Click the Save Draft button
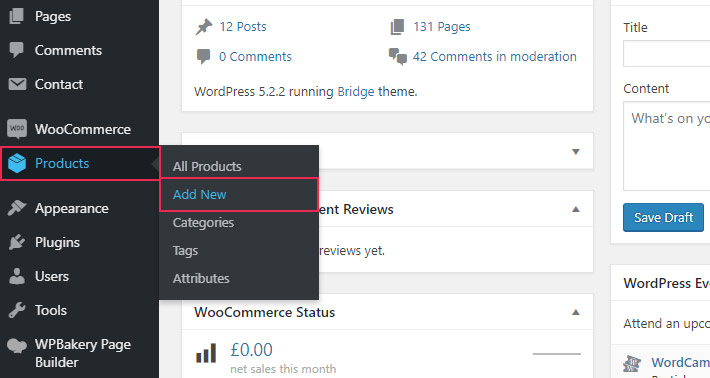710x378 pixels. coord(663,217)
